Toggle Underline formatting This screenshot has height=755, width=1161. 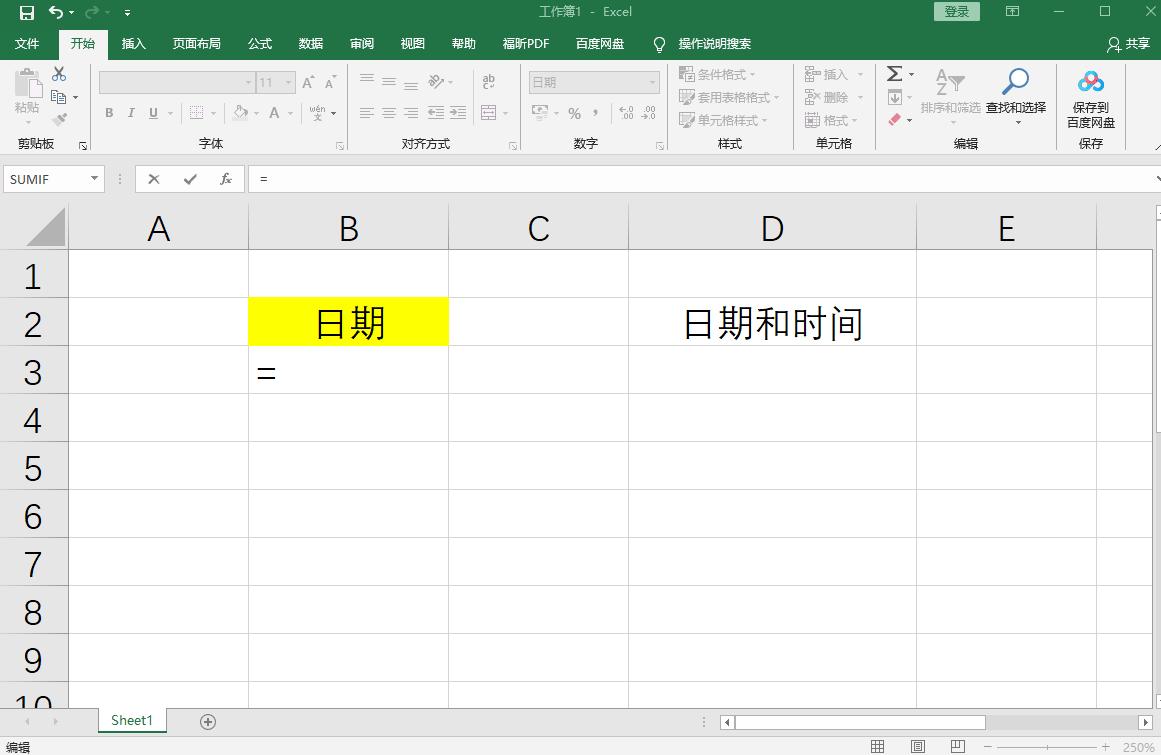tap(151, 113)
